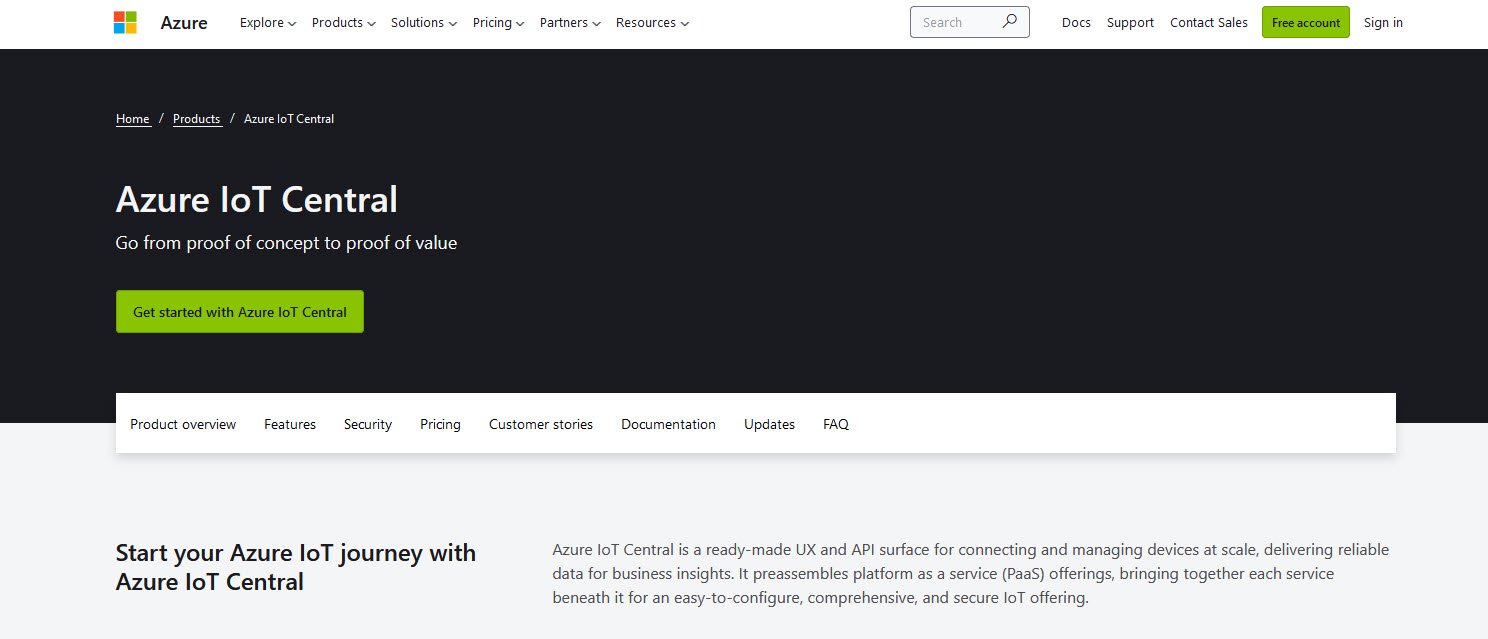
Task: Go to the FAQ tab
Action: click(836, 424)
